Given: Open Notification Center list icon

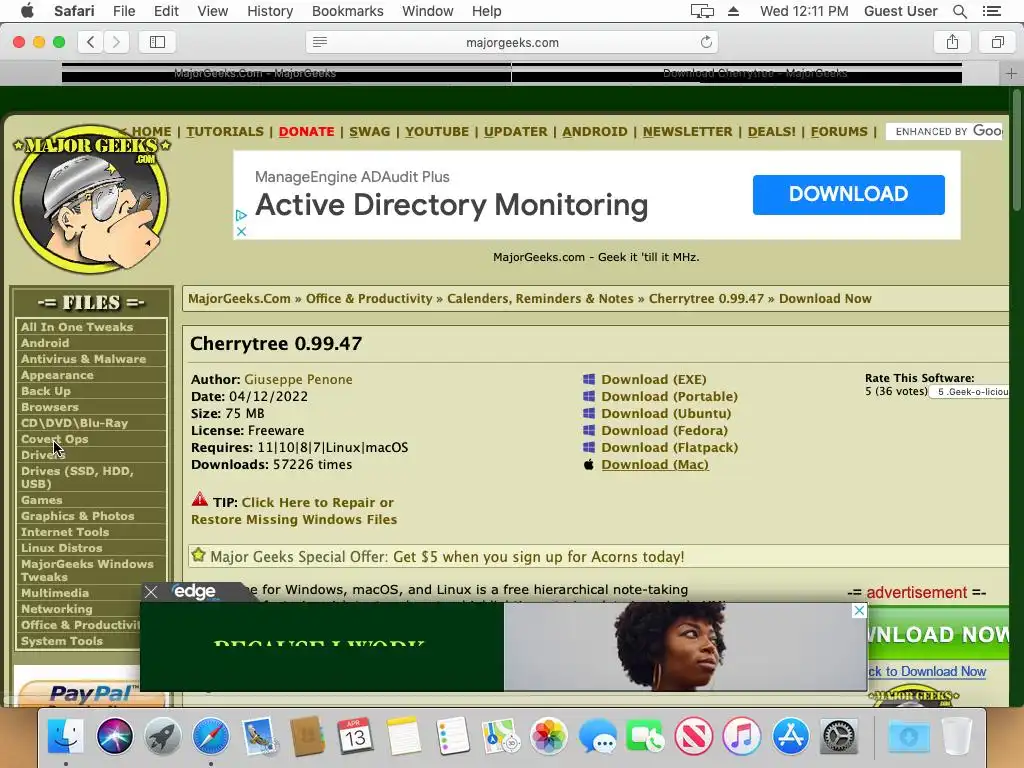Looking at the screenshot, I should (991, 11).
